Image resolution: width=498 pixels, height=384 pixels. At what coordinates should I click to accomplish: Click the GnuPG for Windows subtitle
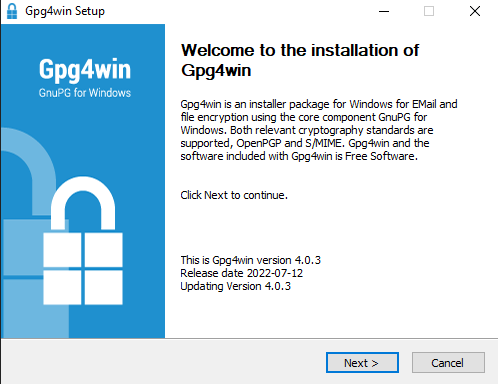(85, 93)
